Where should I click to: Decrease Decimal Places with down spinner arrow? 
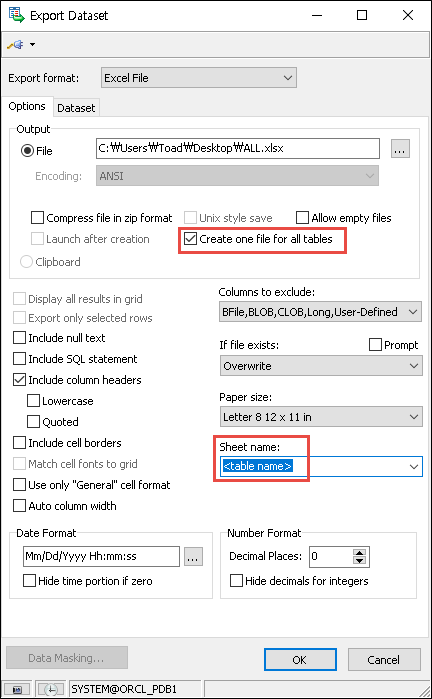(359, 561)
